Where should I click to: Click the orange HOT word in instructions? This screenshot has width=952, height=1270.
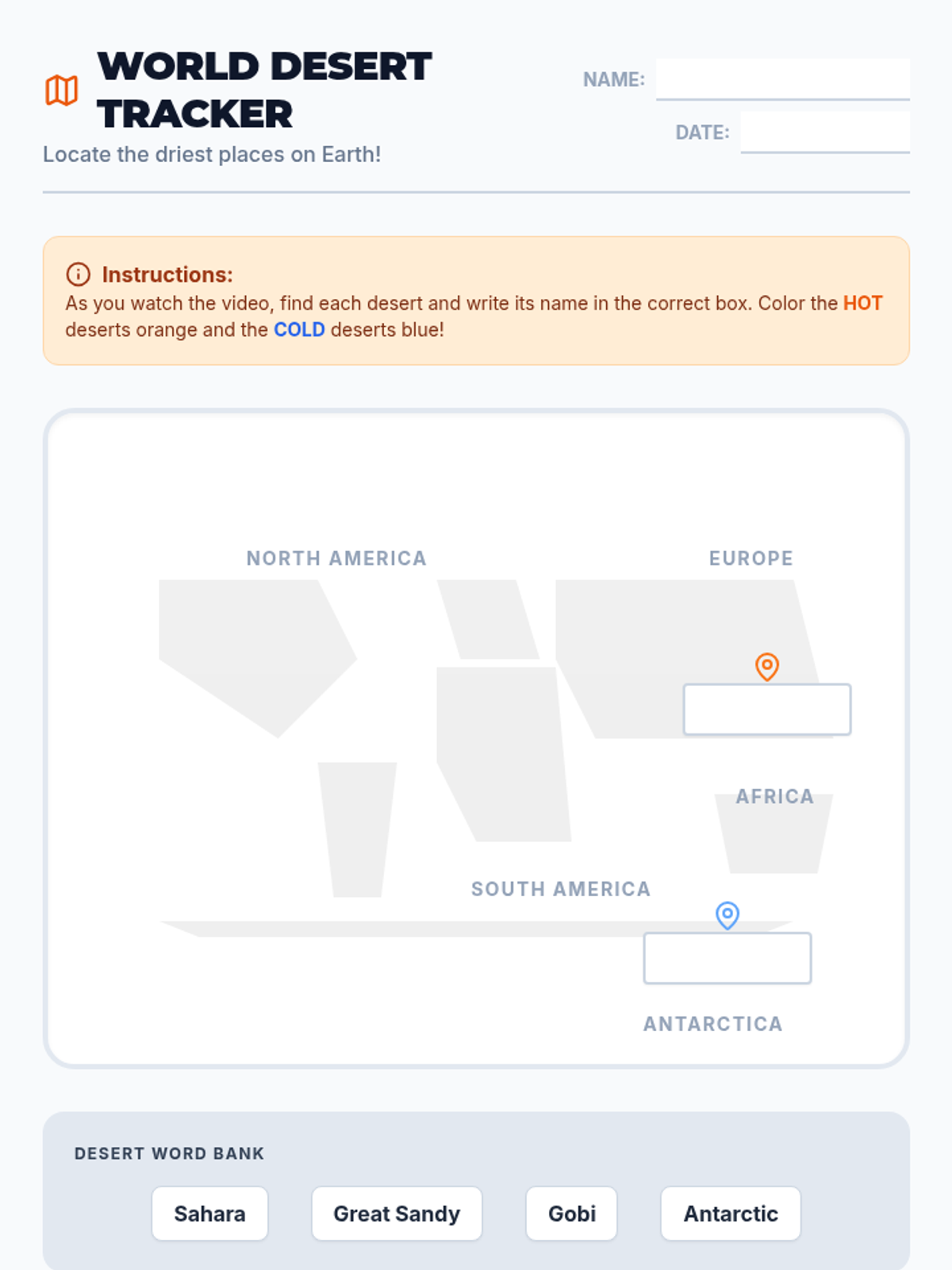862,303
